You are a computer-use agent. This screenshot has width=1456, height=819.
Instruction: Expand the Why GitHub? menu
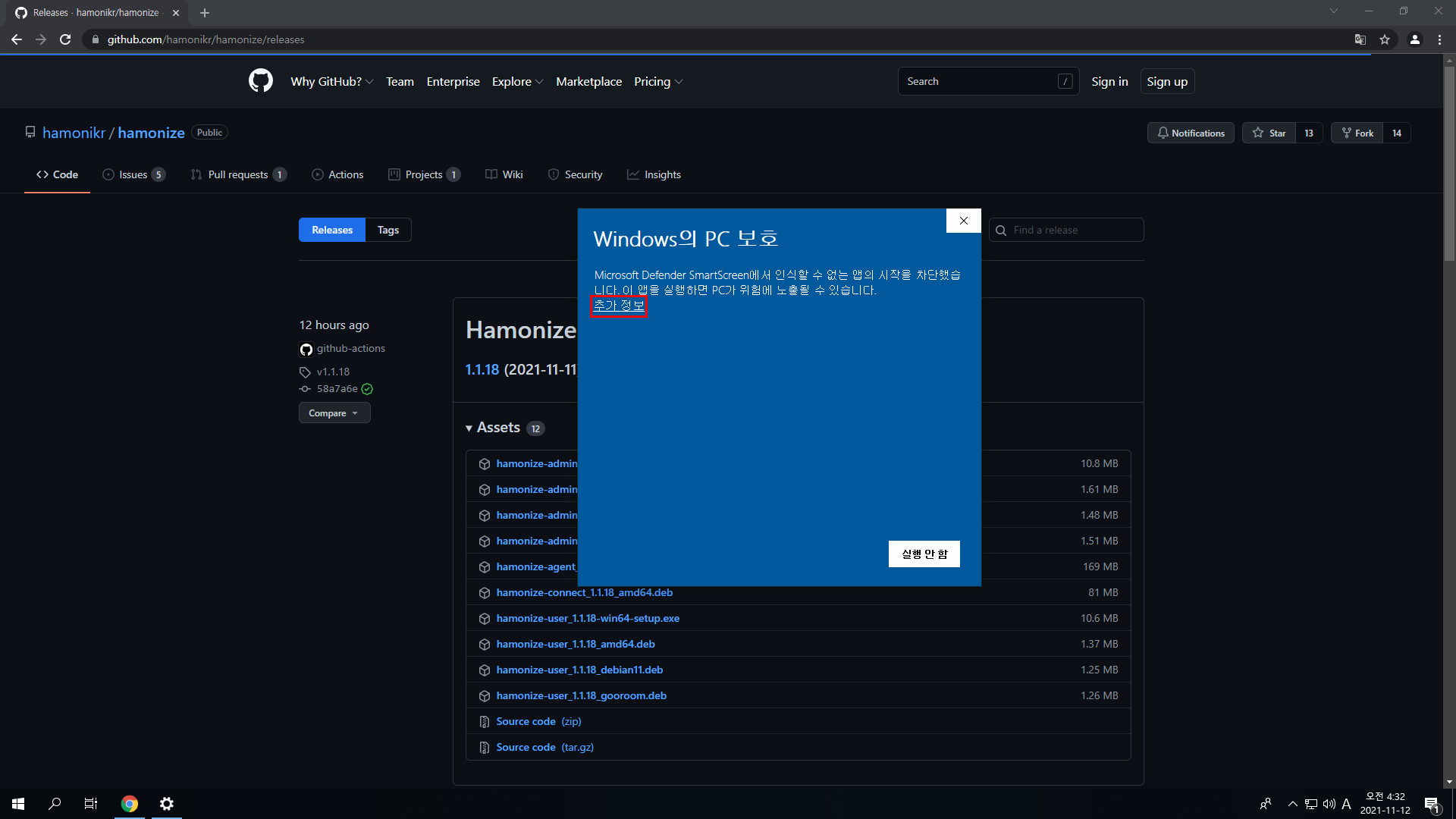tap(331, 81)
